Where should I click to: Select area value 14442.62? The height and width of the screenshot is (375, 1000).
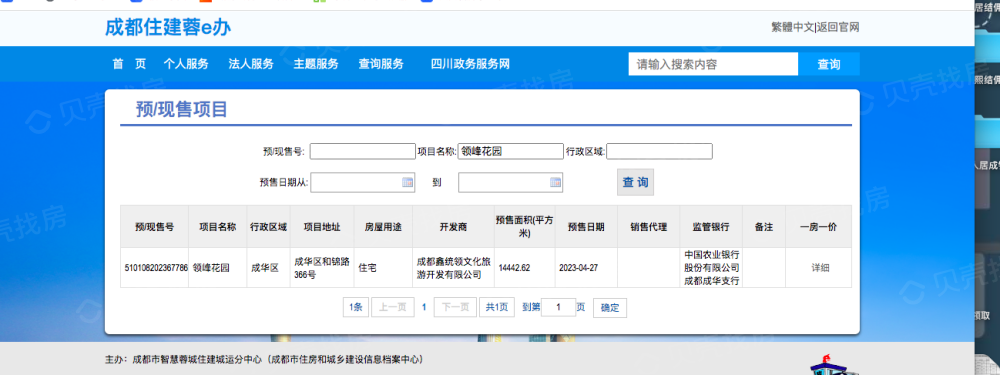pos(525,268)
